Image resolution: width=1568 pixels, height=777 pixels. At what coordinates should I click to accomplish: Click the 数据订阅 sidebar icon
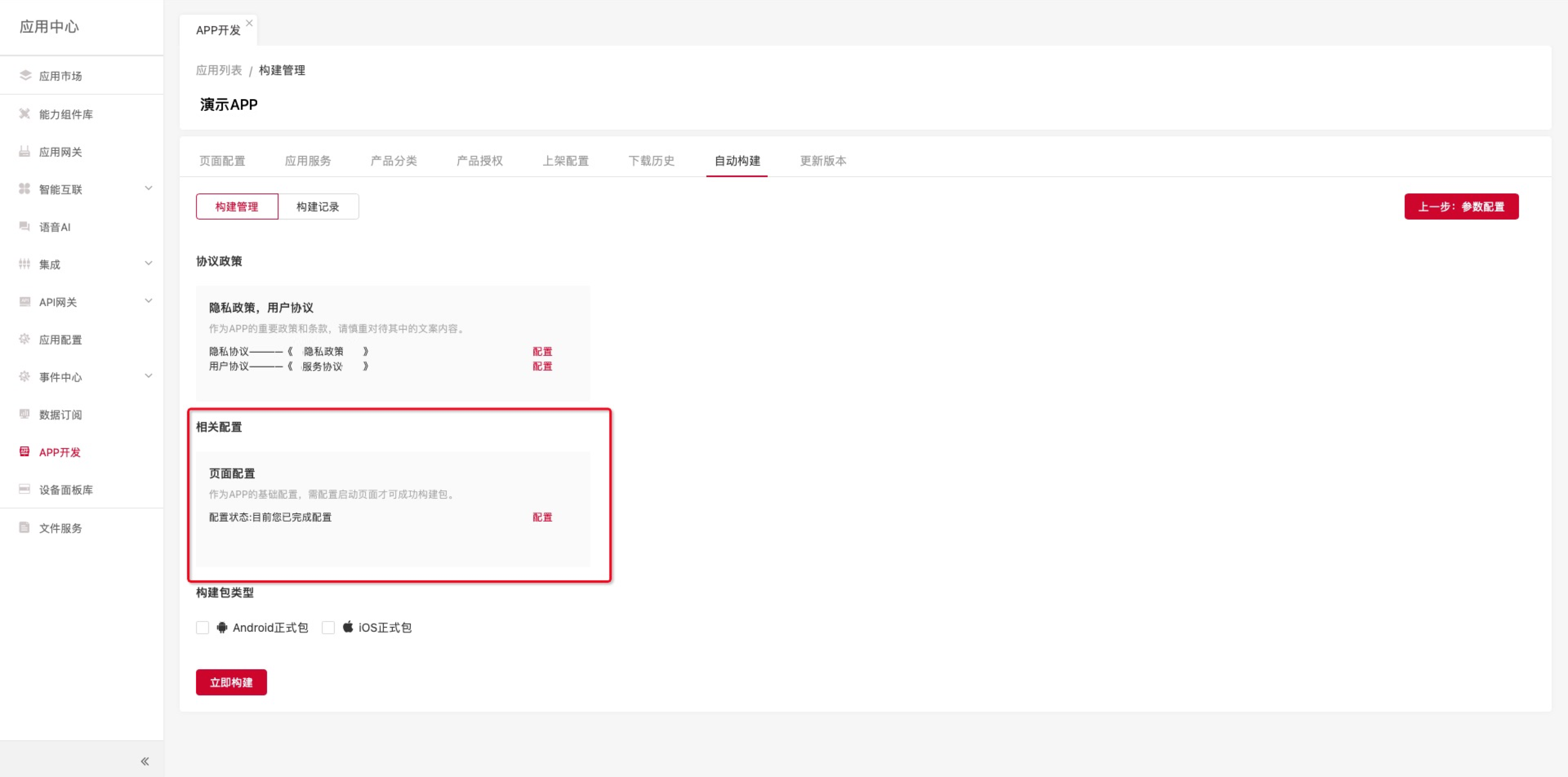pyautogui.click(x=24, y=414)
